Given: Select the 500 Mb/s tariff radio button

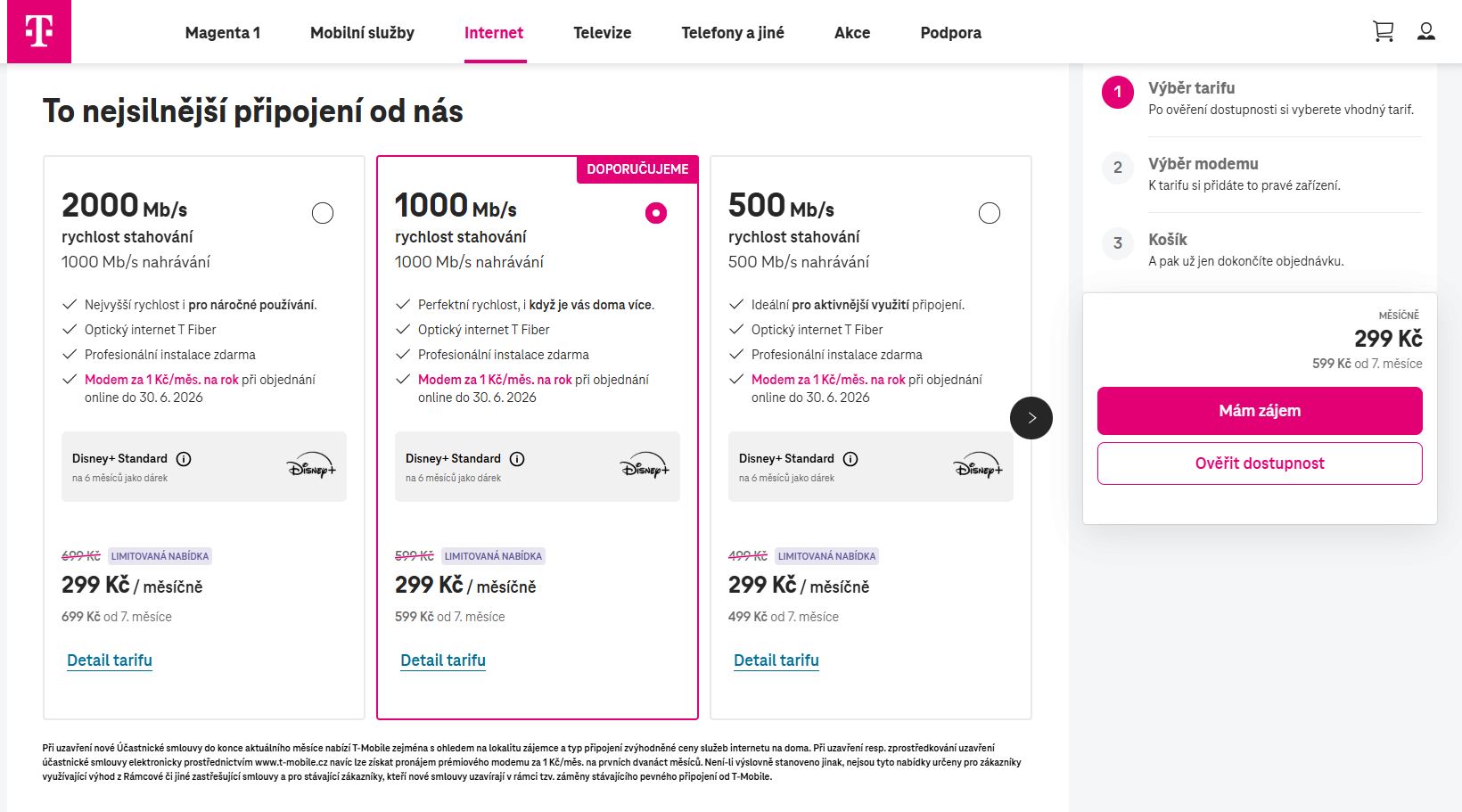Looking at the screenshot, I should pyautogui.click(x=990, y=213).
